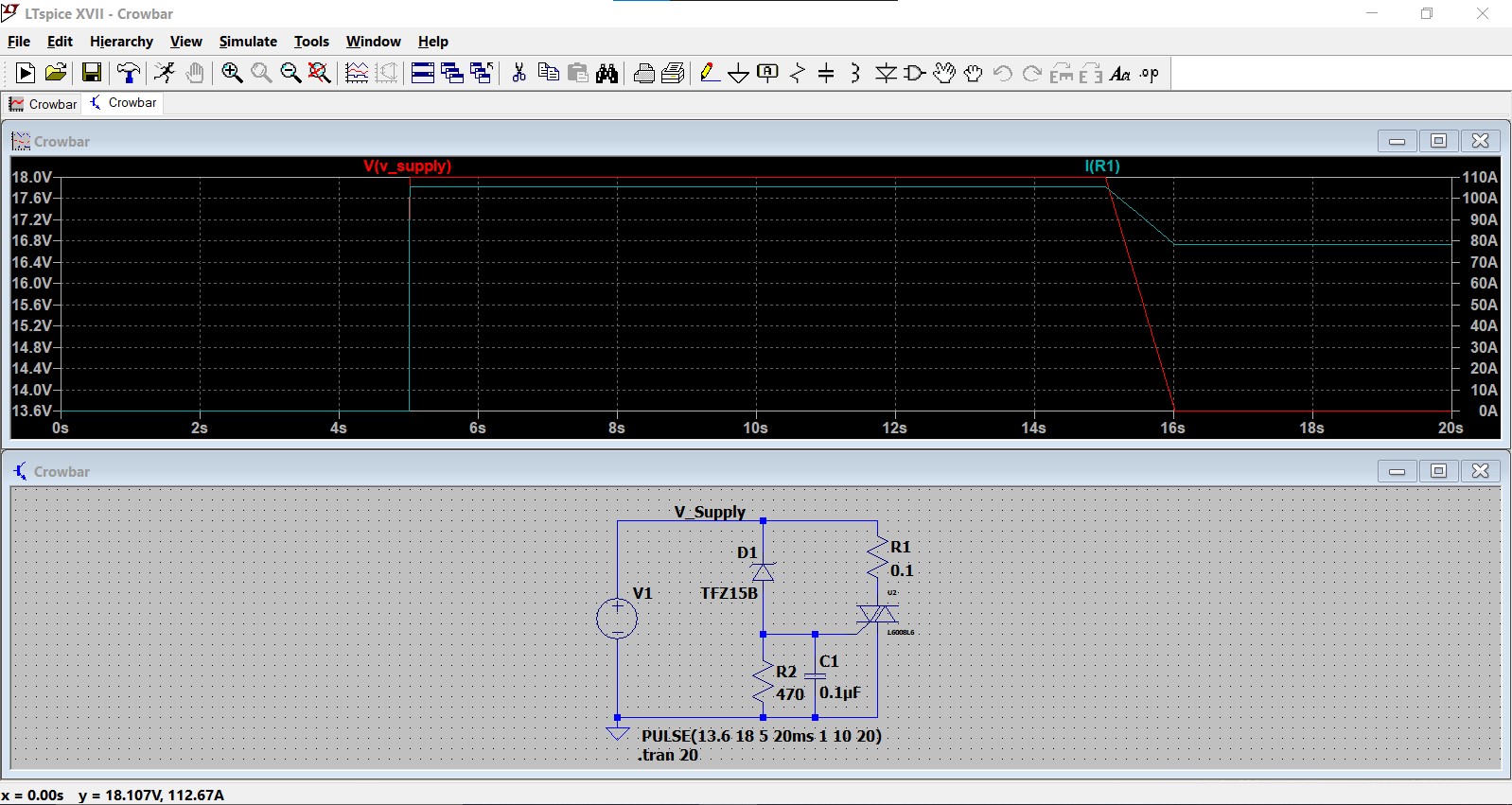Screen dimensions: 1512x805
Task: Open Print Setup icon
Action: (x=674, y=73)
